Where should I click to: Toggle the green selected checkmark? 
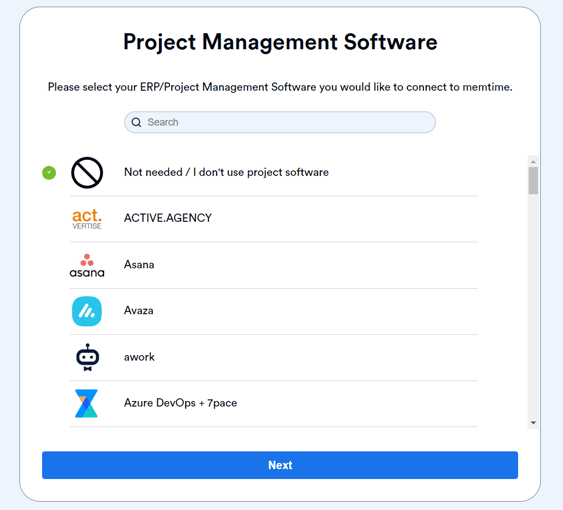(x=49, y=173)
